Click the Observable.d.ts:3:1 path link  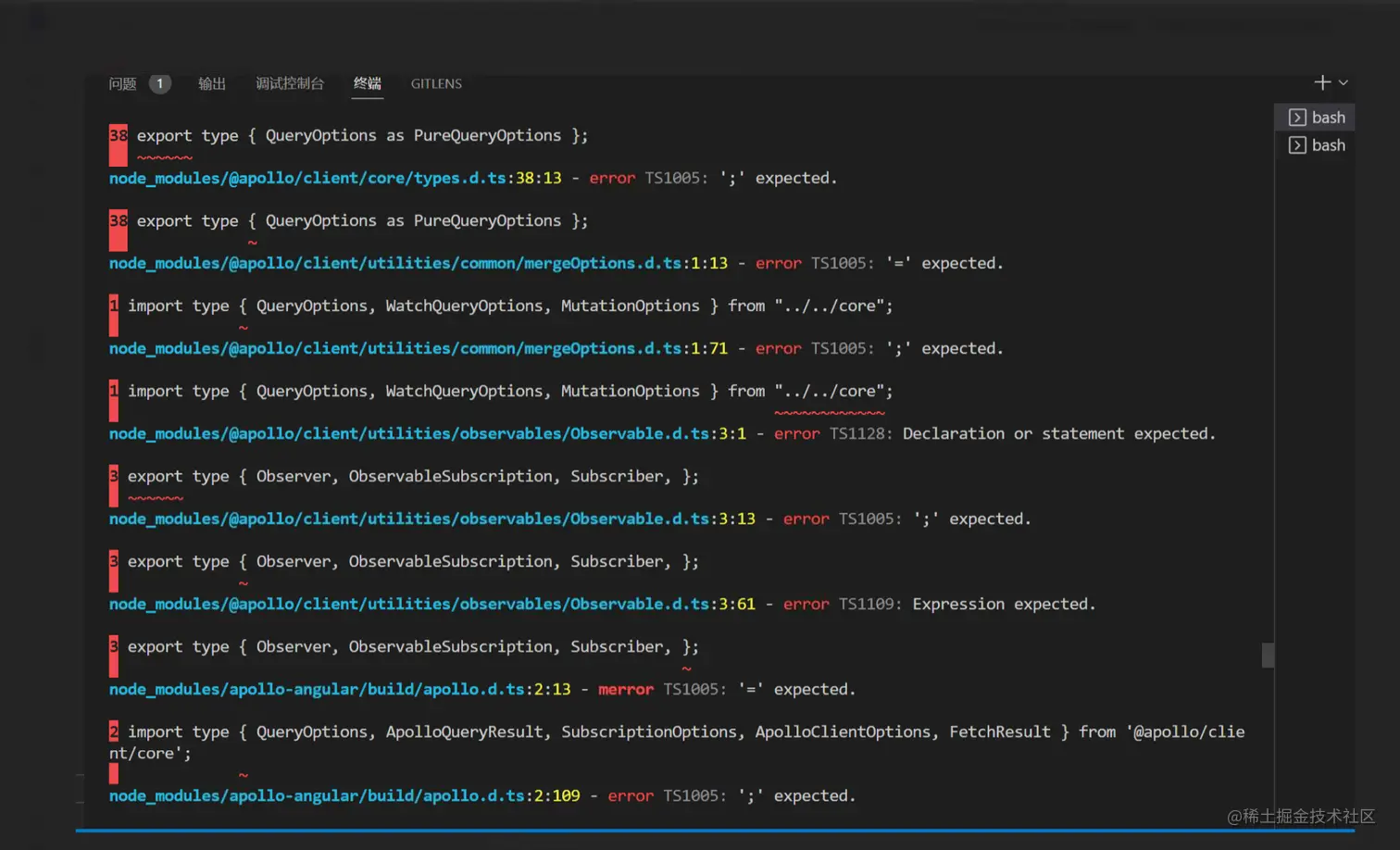(427, 433)
